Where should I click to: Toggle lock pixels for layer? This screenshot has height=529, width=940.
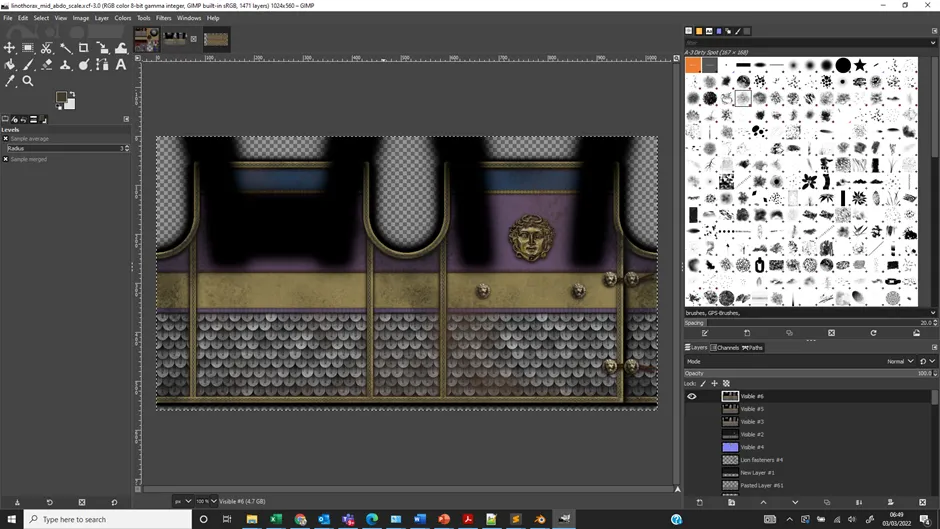[703, 384]
